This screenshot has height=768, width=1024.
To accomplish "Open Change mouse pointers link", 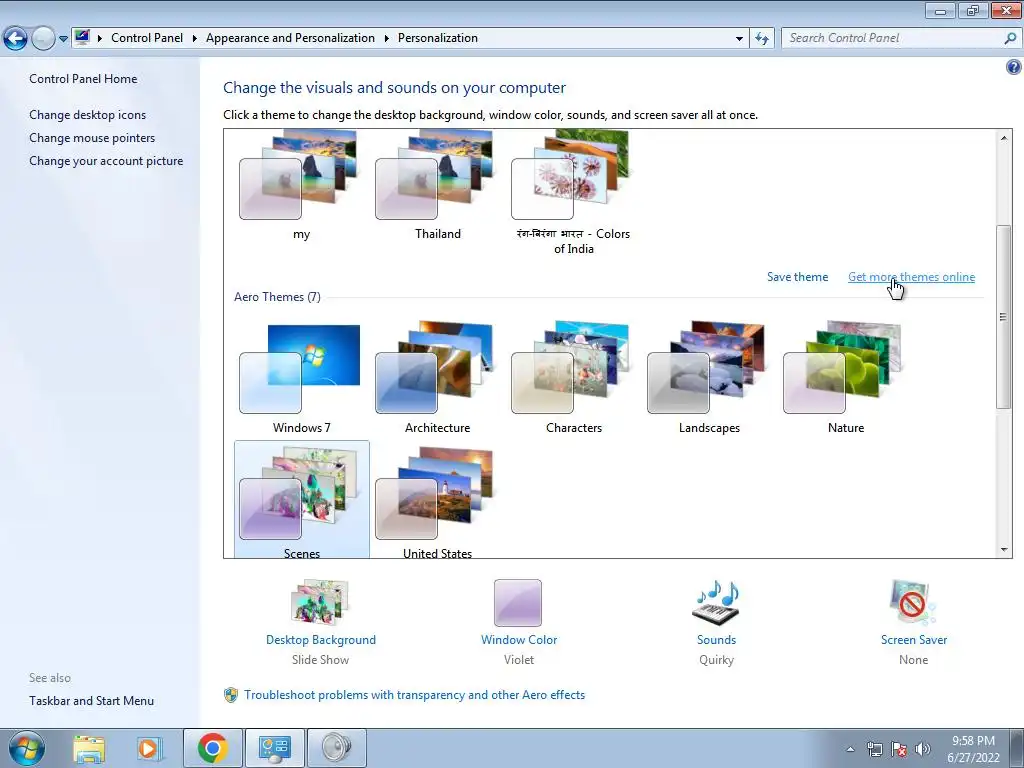I will click(x=92, y=138).
